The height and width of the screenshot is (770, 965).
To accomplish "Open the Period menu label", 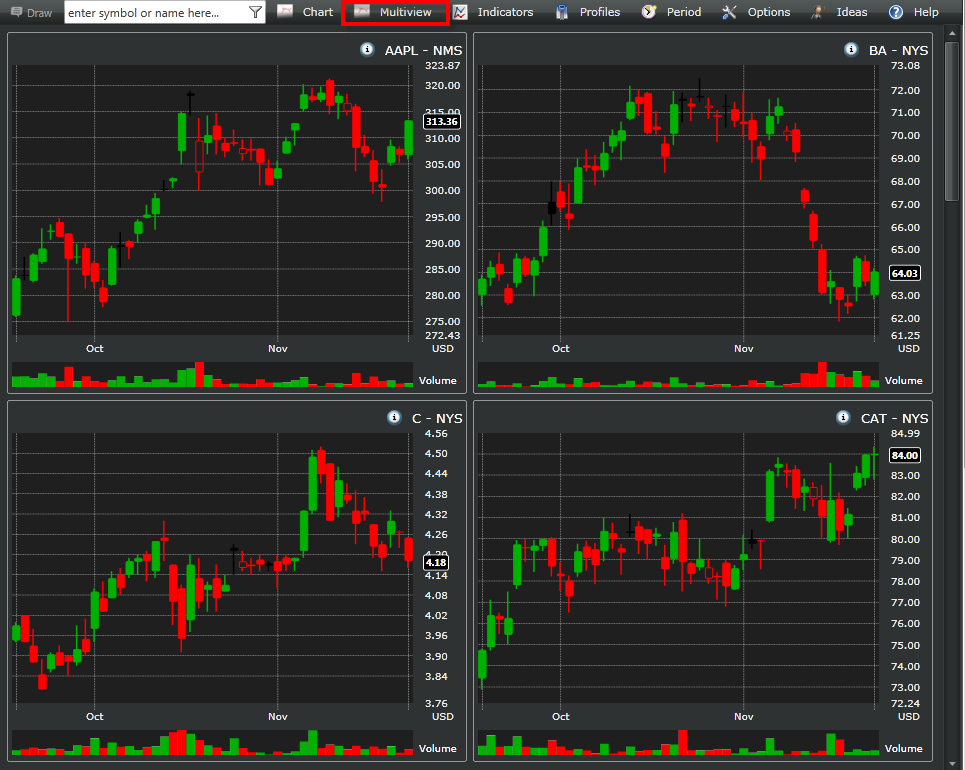I will pos(684,12).
